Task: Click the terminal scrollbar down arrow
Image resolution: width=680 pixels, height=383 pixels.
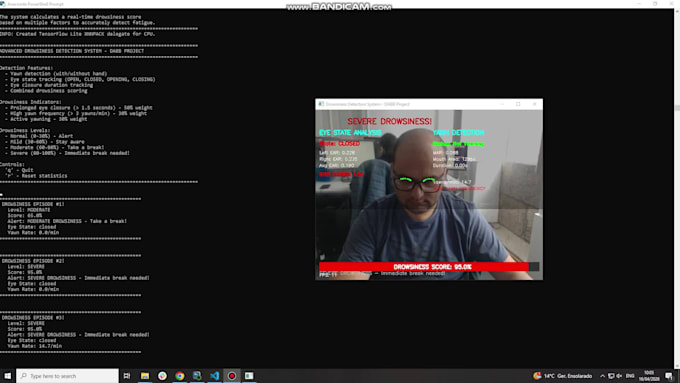Action: [x=677, y=365]
